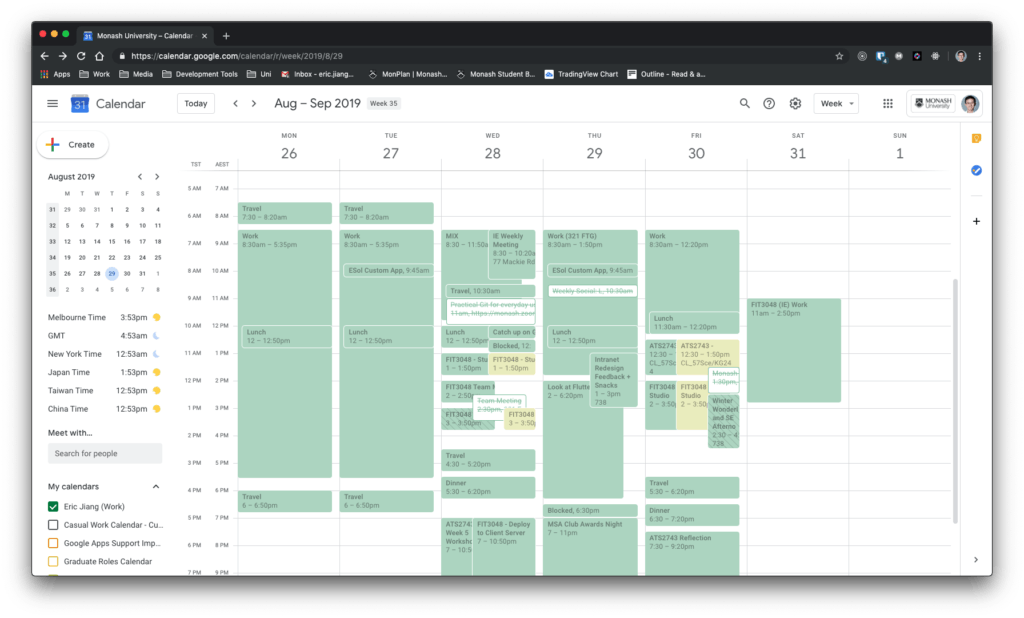Open Inbox - eric.jiang bookmark
The image size is (1024, 618).
pos(317,74)
